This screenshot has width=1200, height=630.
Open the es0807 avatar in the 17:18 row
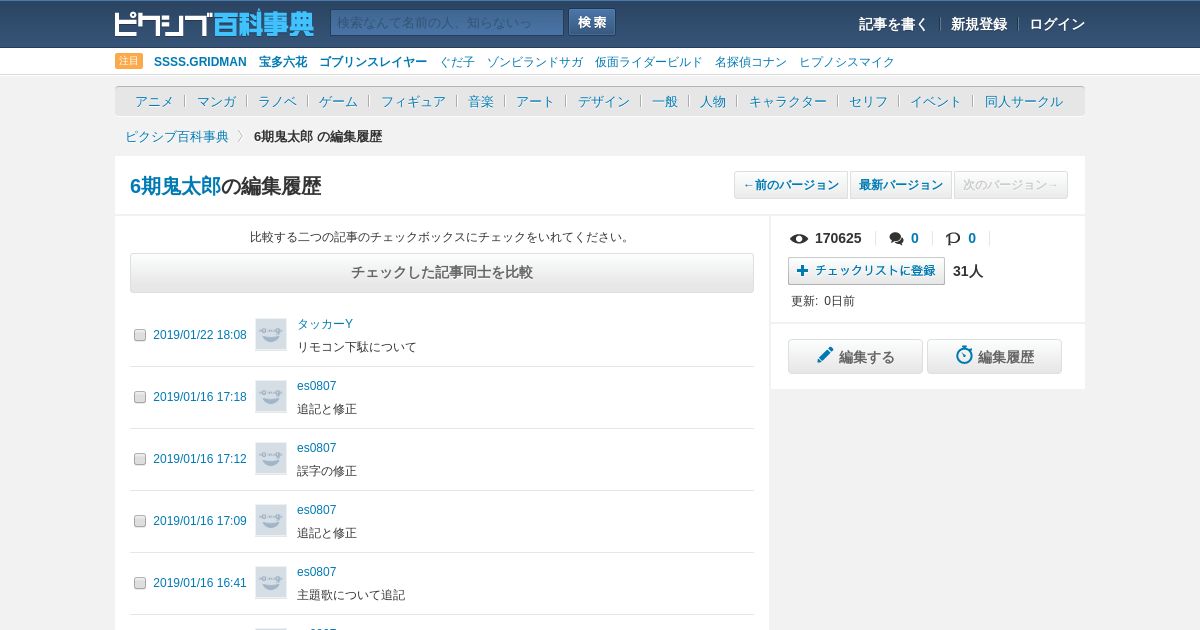pos(271,396)
